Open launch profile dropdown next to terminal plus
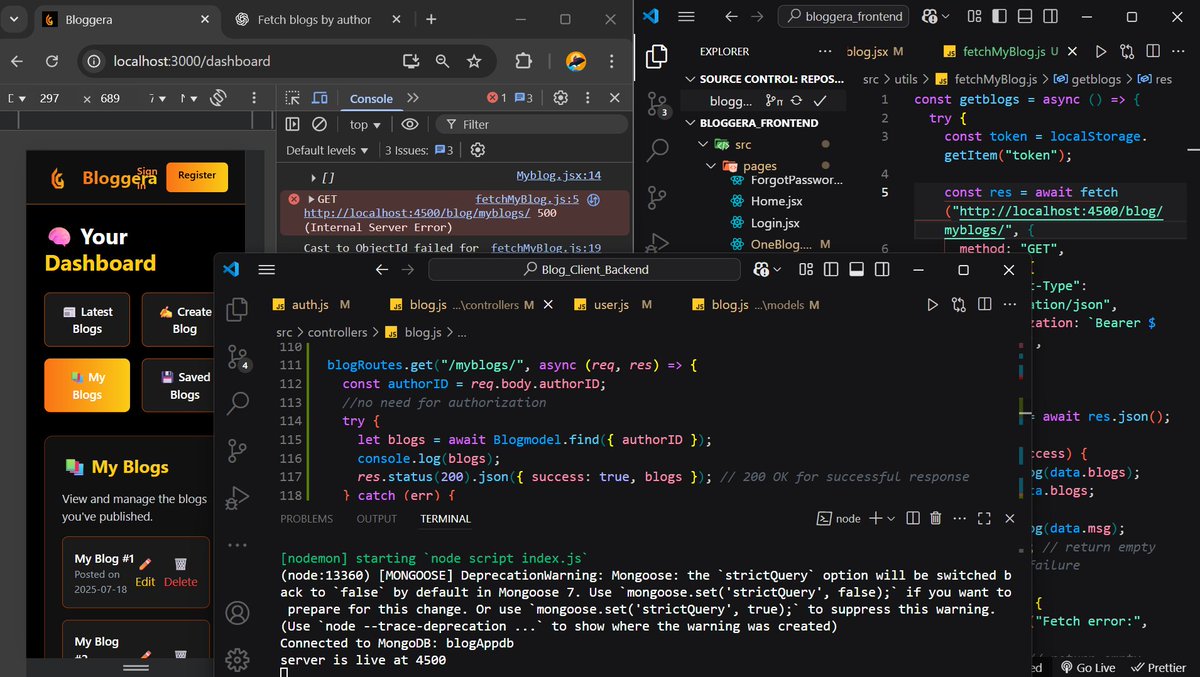Image resolution: width=1200 pixels, height=677 pixels. tap(891, 518)
